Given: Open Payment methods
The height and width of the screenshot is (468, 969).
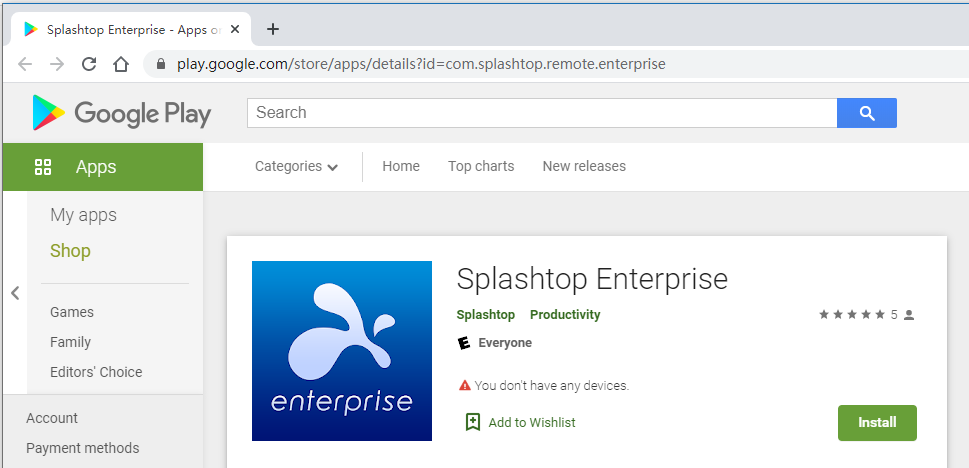Looking at the screenshot, I should [x=82, y=448].
